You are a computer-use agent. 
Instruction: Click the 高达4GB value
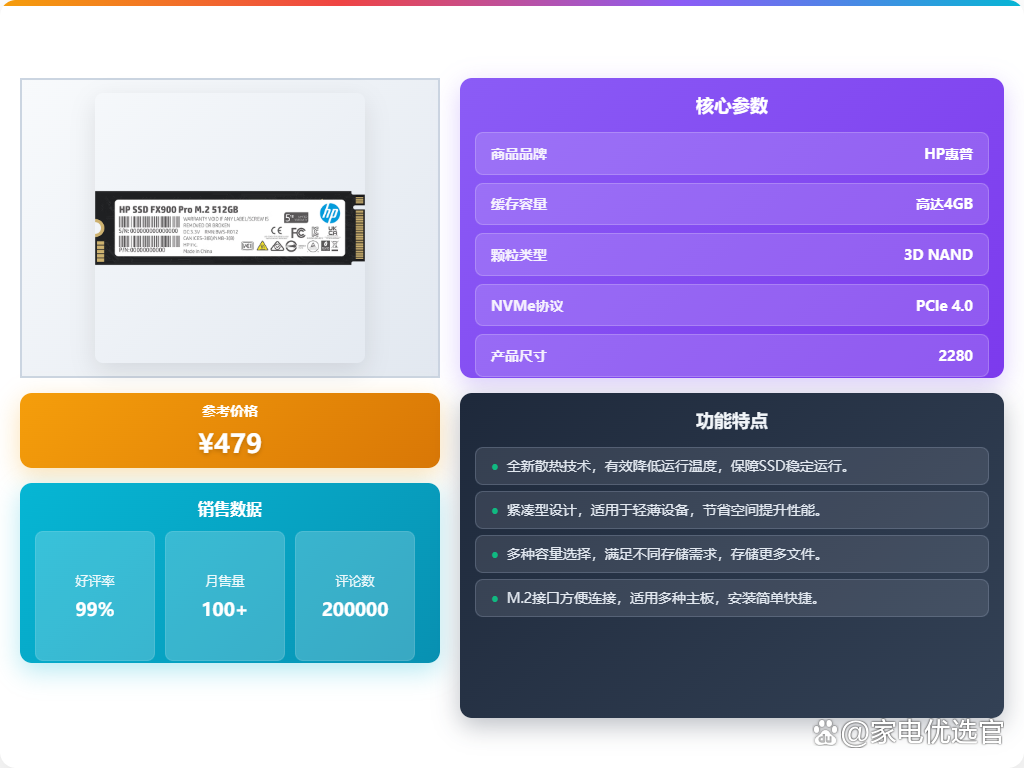pos(944,204)
